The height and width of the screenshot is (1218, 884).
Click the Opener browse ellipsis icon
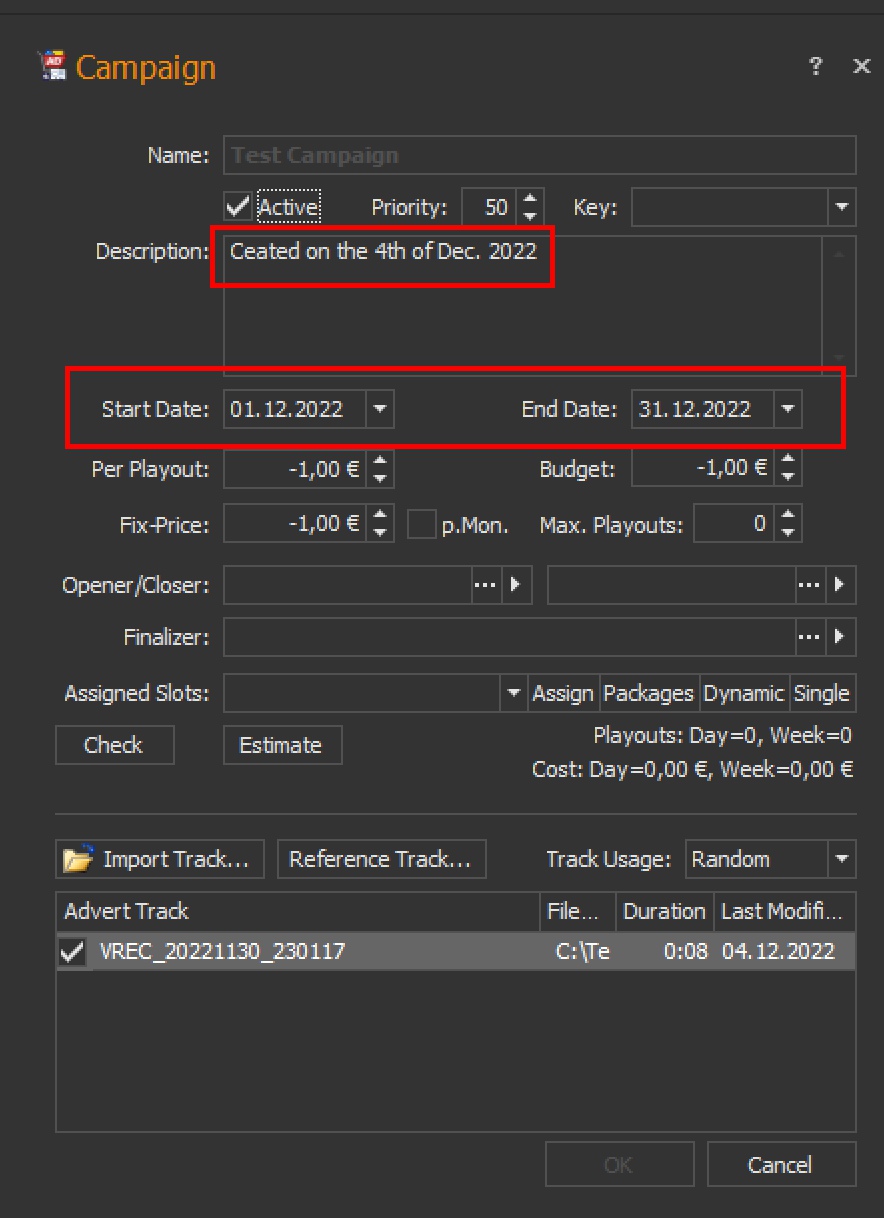pyautogui.click(x=485, y=585)
